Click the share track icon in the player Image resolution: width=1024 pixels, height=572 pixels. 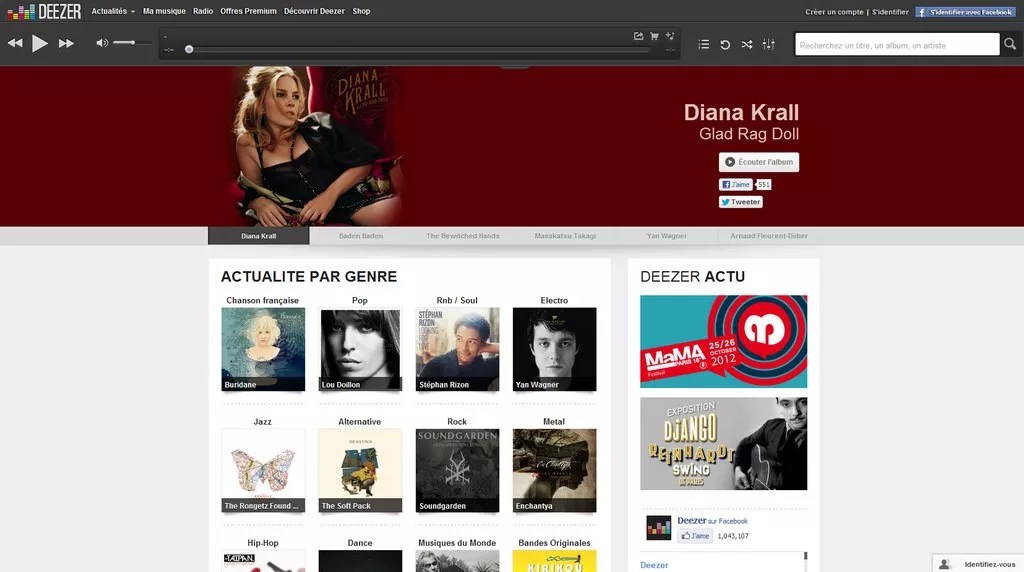coord(638,36)
